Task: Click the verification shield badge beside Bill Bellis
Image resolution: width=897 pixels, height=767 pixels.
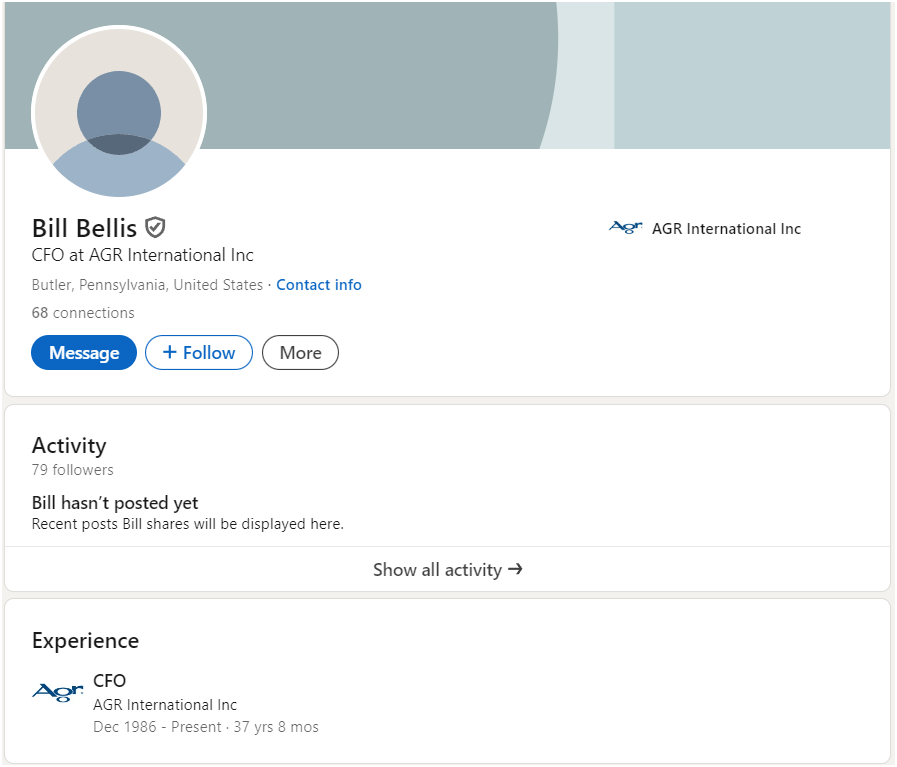Action: (155, 227)
